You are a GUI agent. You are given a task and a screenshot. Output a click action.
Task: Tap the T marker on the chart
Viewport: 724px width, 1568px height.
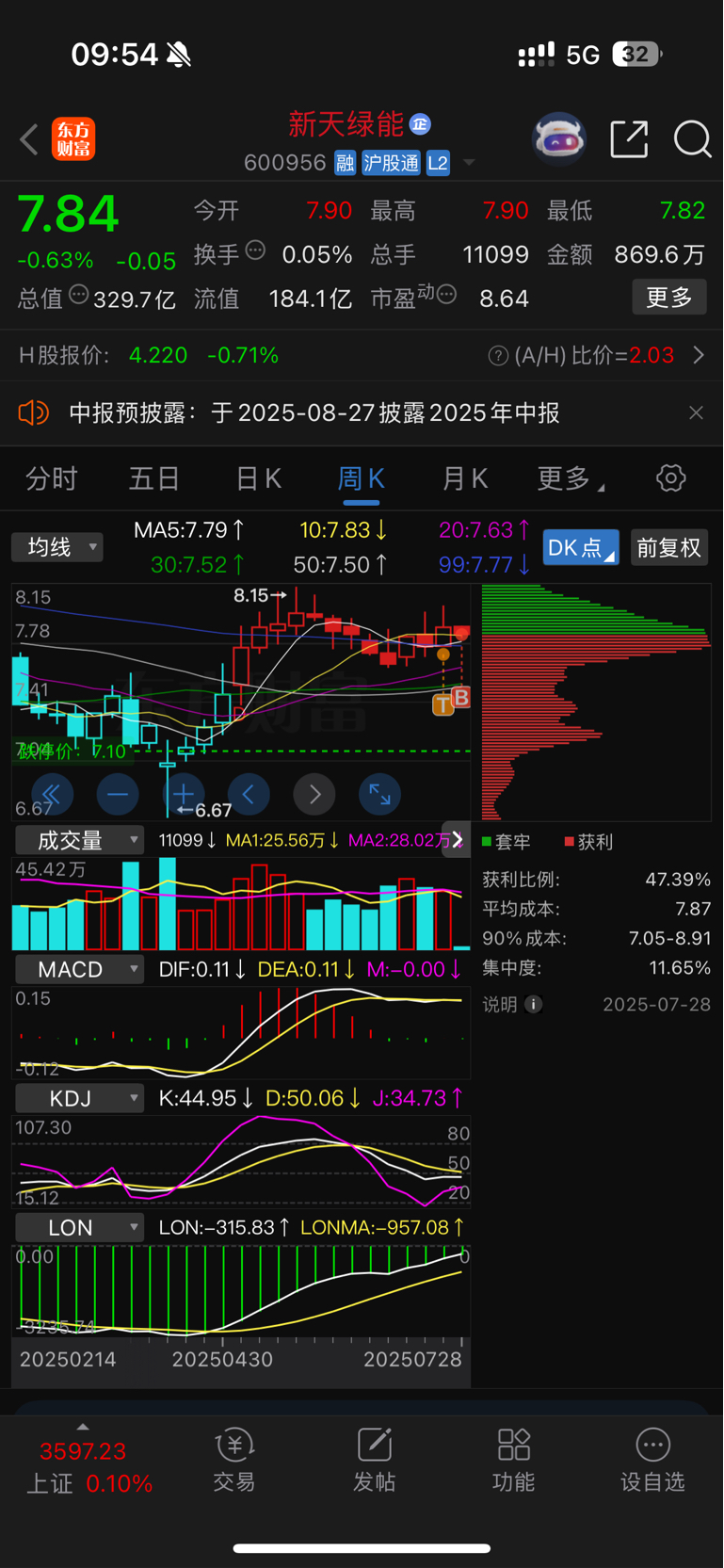pos(442,704)
